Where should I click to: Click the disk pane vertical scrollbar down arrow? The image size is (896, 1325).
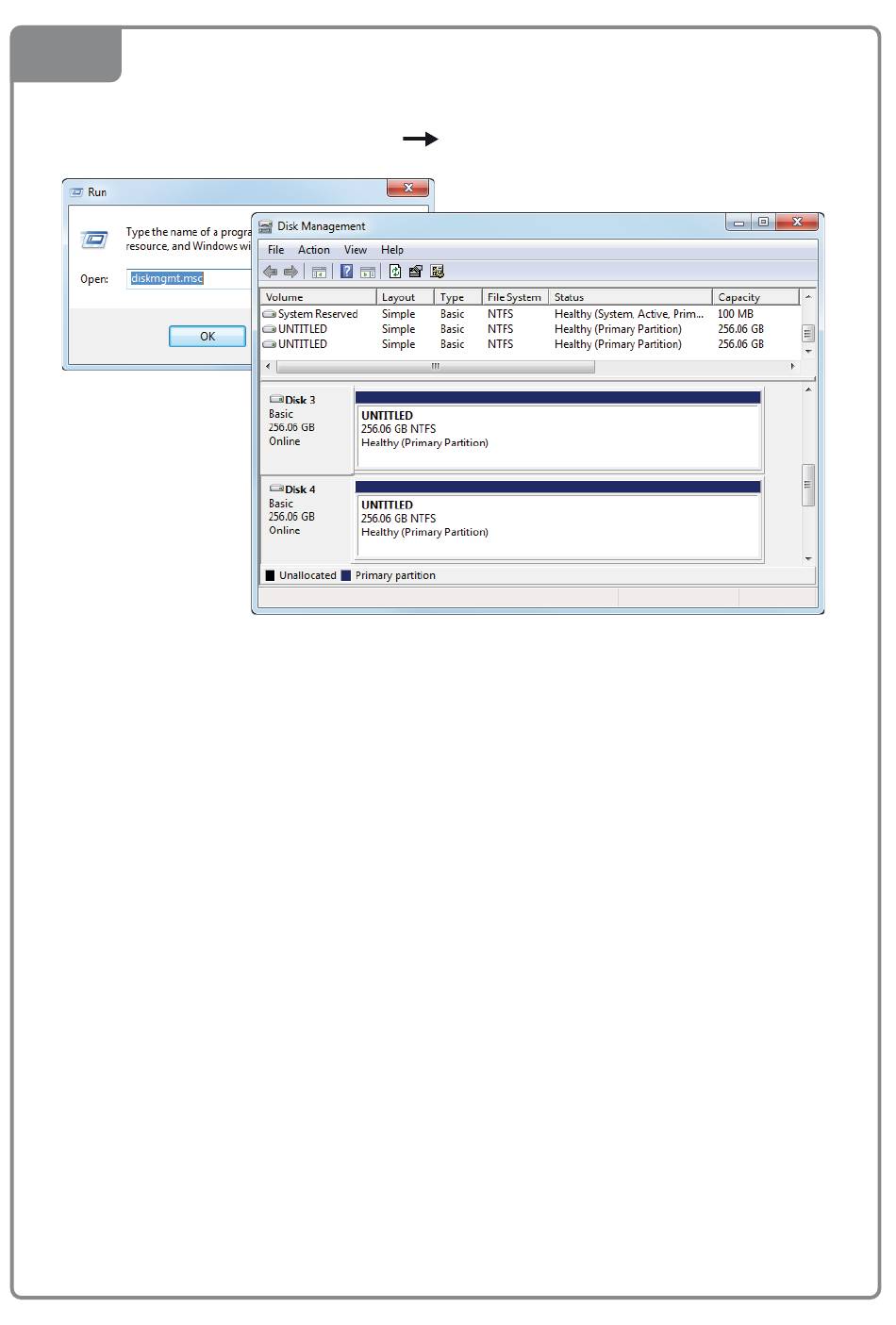tap(808, 559)
